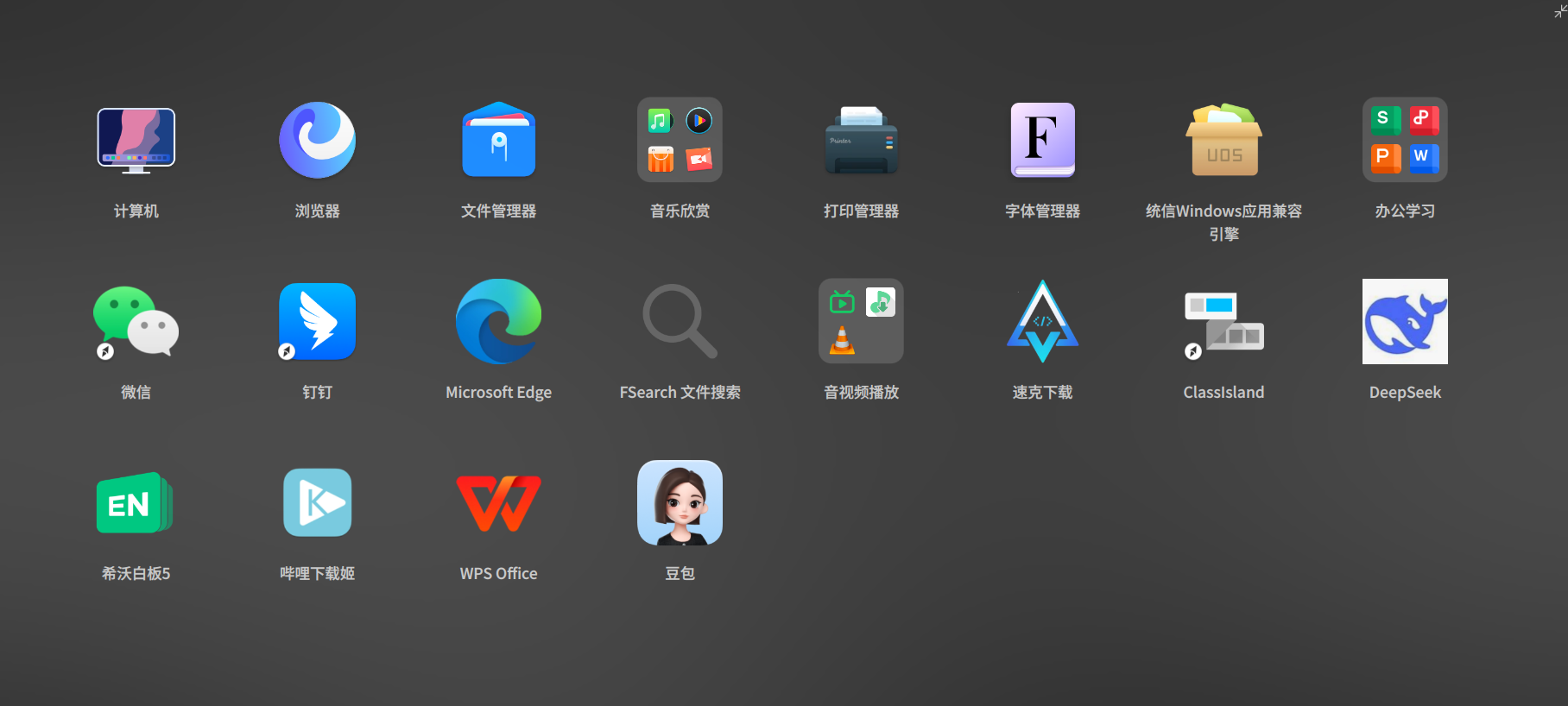Open the 计算机 computer icon

pos(136,140)
